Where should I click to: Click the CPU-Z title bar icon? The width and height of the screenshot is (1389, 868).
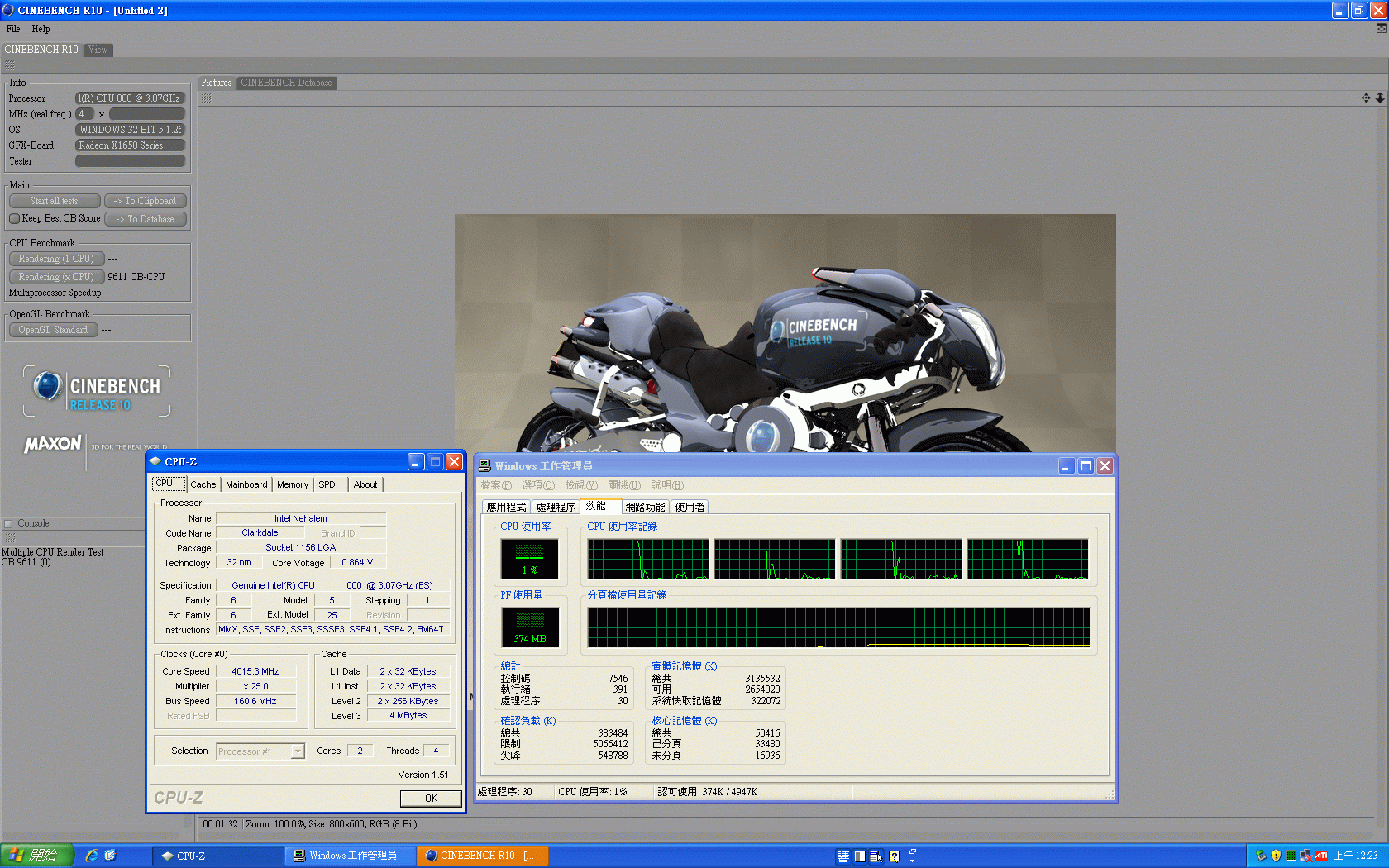tap(155, 462)
